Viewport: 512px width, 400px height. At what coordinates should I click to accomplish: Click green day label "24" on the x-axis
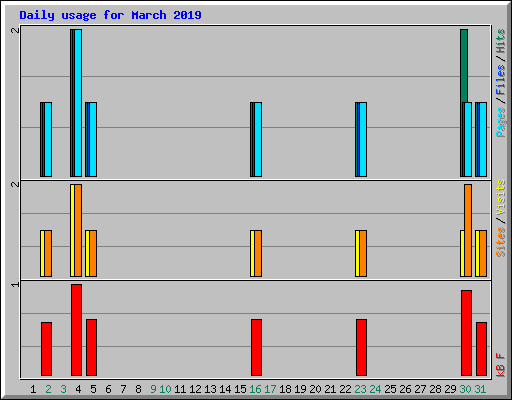[x=375, y=389]
